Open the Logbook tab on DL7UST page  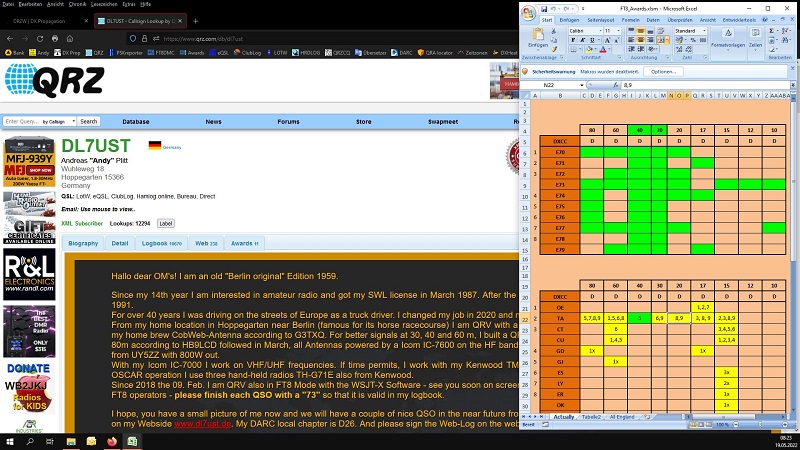coord(162,243)
